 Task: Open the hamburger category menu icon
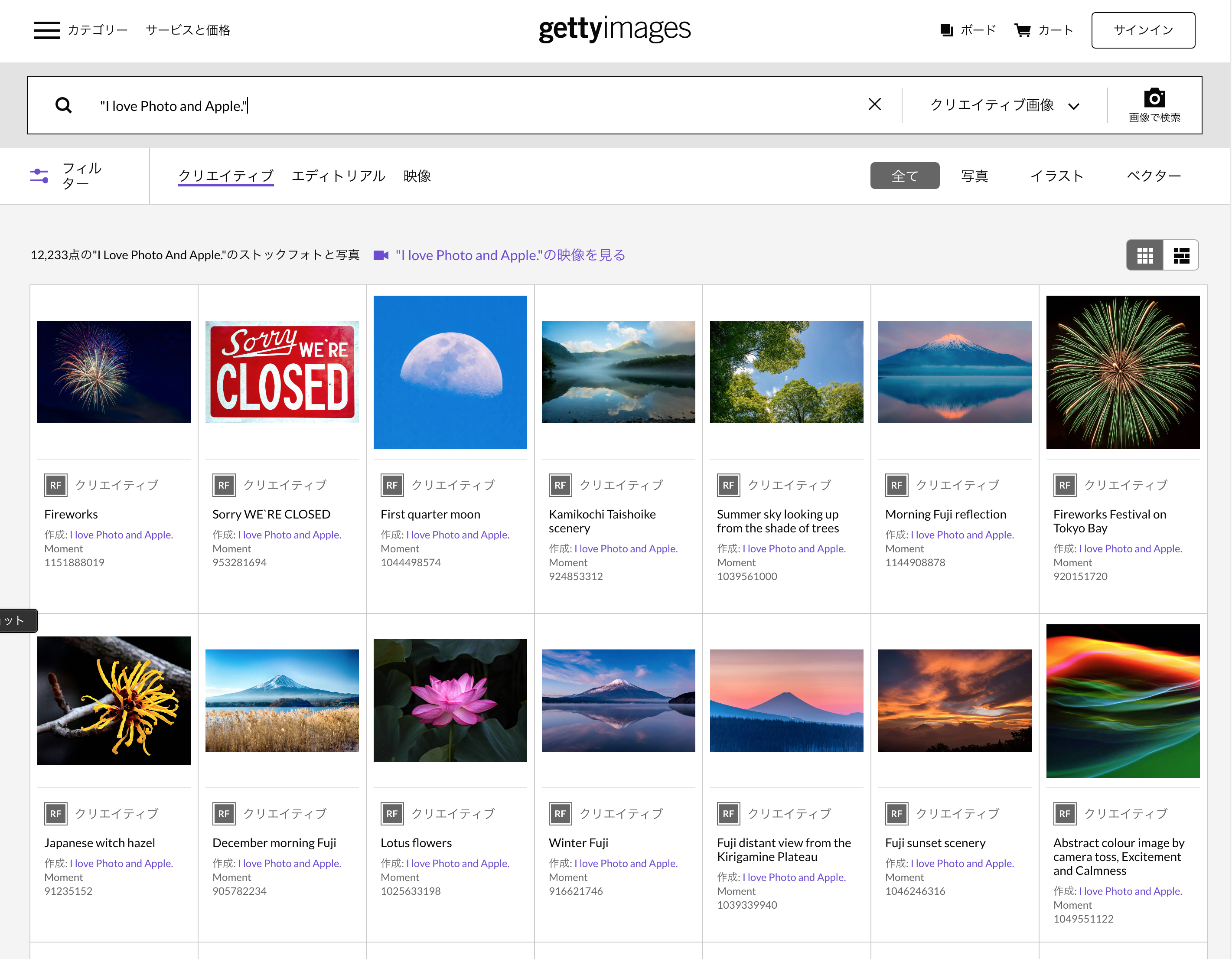tap(46, 30)
